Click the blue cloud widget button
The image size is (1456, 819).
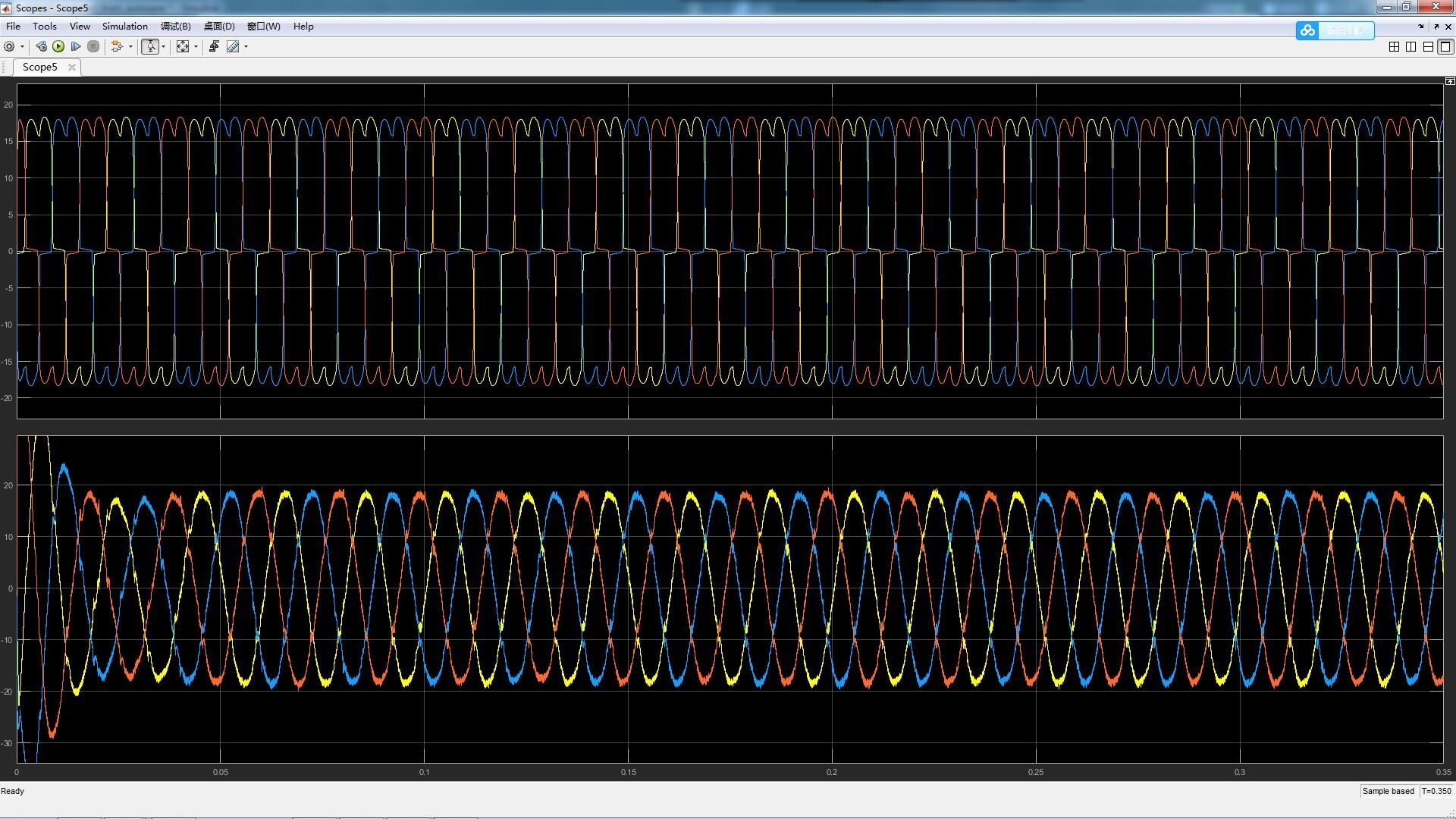(x=1307, y=30)
